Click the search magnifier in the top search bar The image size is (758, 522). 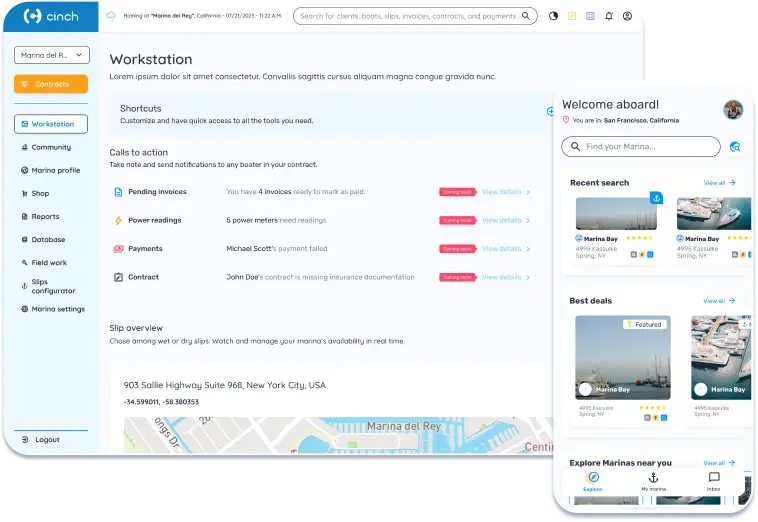(x=526, y=16)
